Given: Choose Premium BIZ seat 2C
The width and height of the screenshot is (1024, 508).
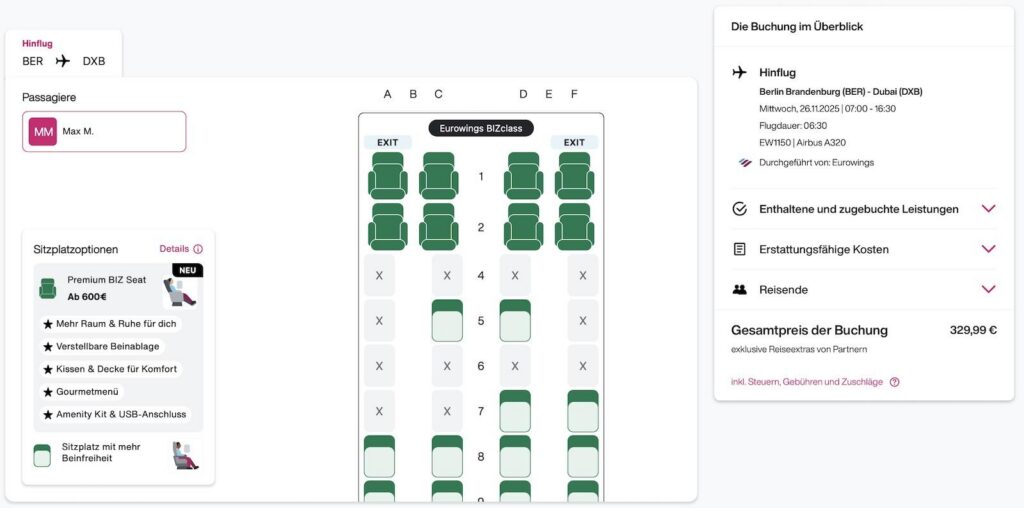Looking at the screenshot, I should pos(438,227).
